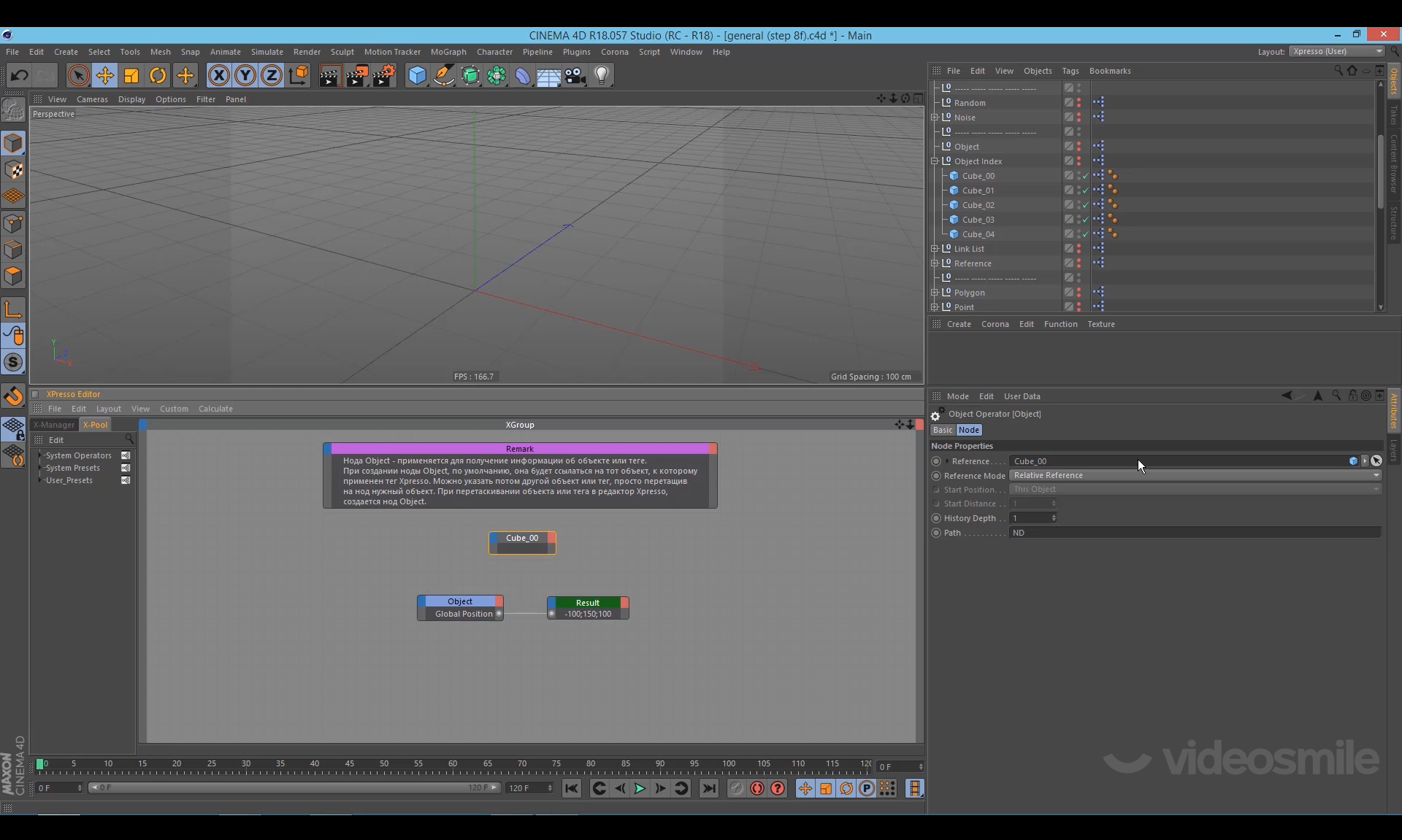The width and height of the screenshot is (1402, 840).
Task: Click the Undo arrow icon
Action: click(20, 75)
